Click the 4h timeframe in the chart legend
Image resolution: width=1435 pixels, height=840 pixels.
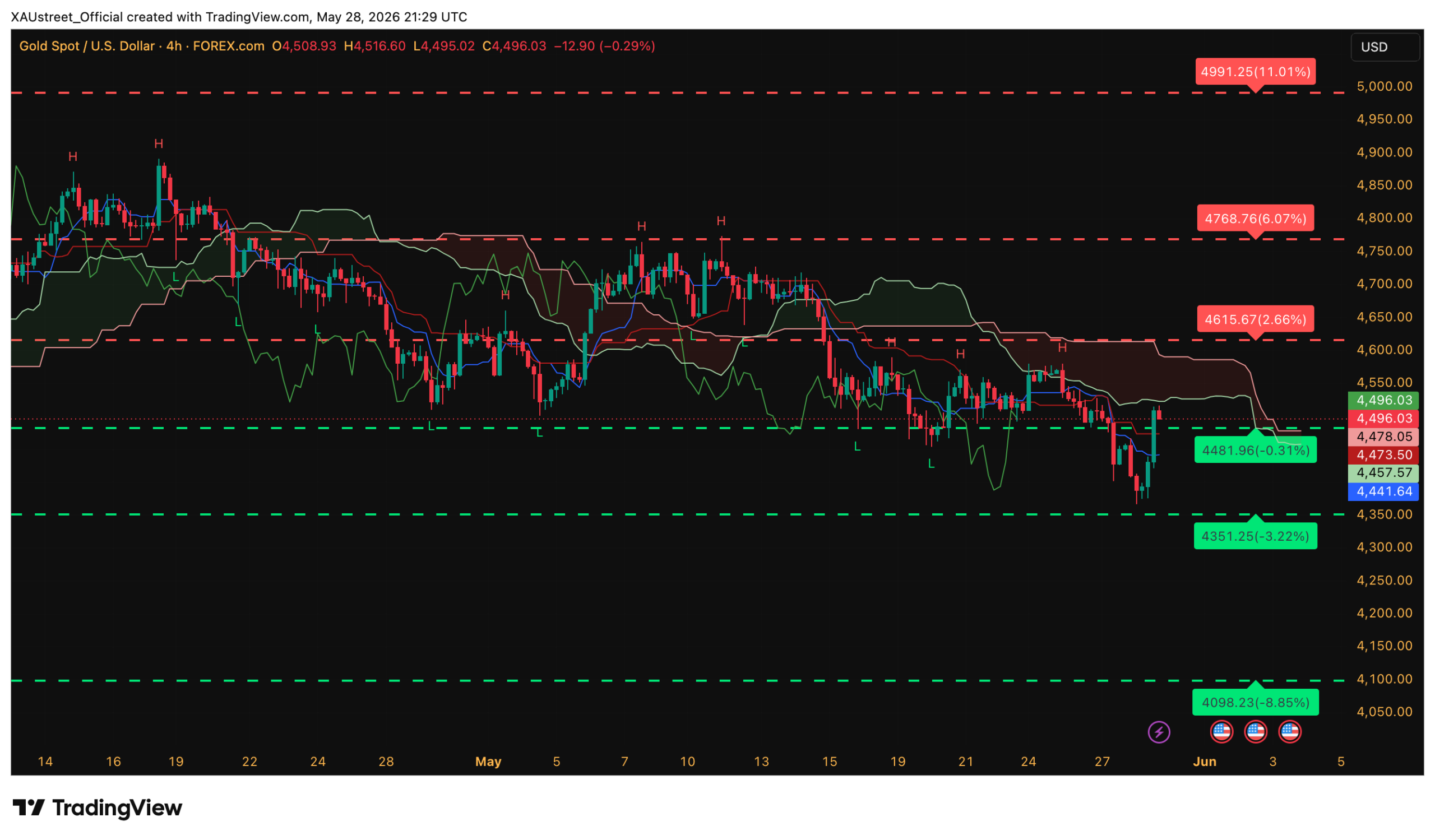(x=174, y=46)
